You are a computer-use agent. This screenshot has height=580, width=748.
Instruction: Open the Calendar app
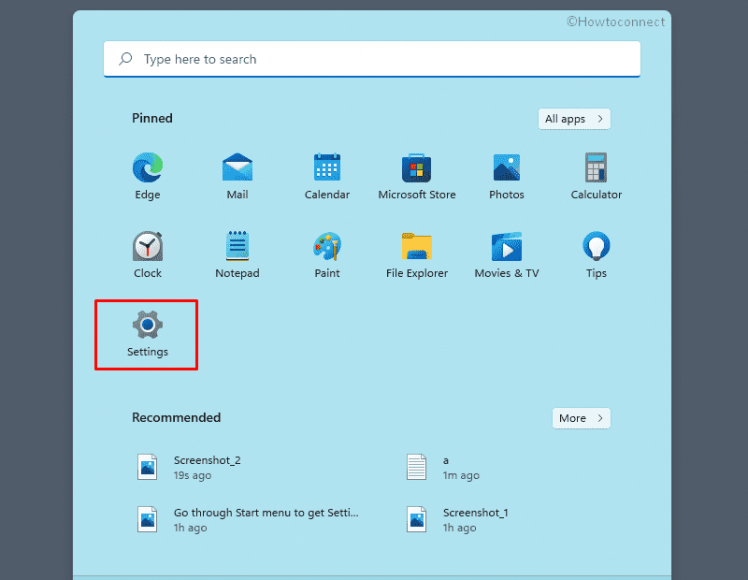[x=327, y=176]
